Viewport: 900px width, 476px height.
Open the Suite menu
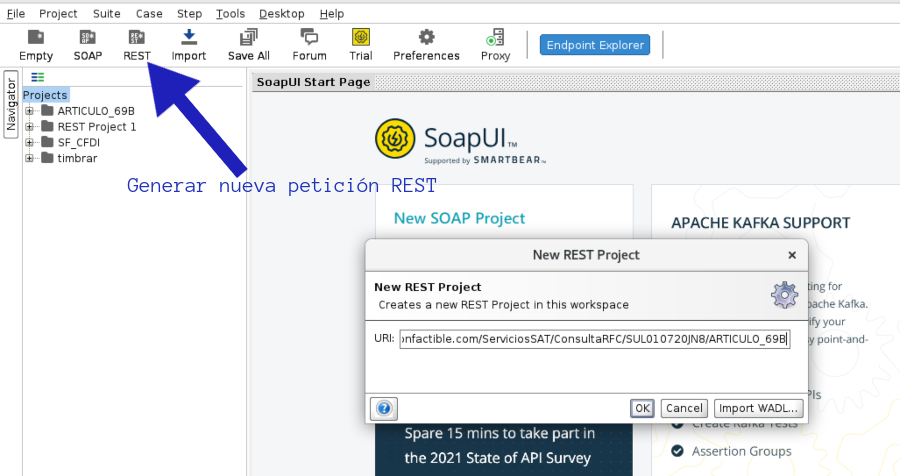[107, 14]
